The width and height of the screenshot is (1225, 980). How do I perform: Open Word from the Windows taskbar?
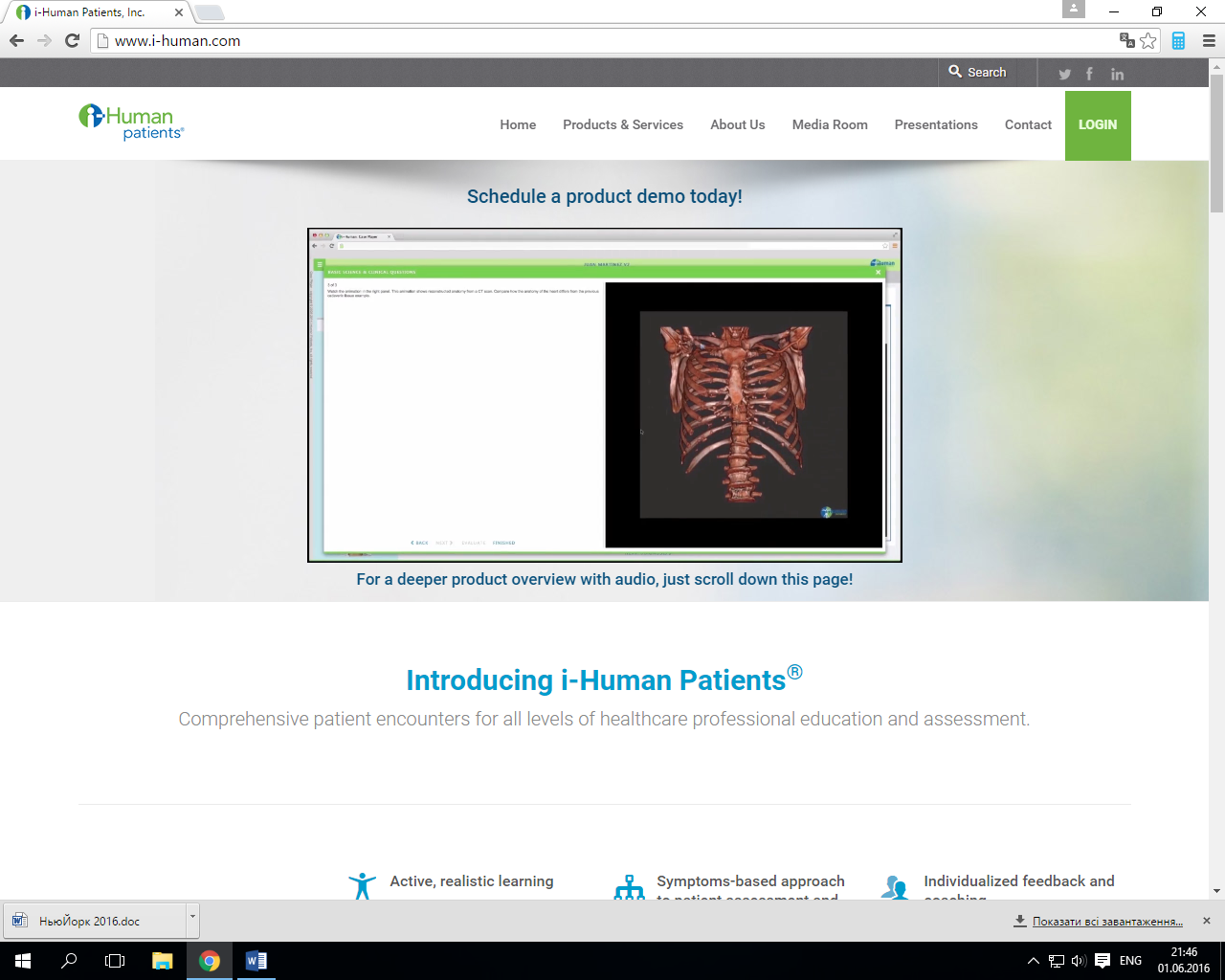pyautogui.click(x=256, y=961)
